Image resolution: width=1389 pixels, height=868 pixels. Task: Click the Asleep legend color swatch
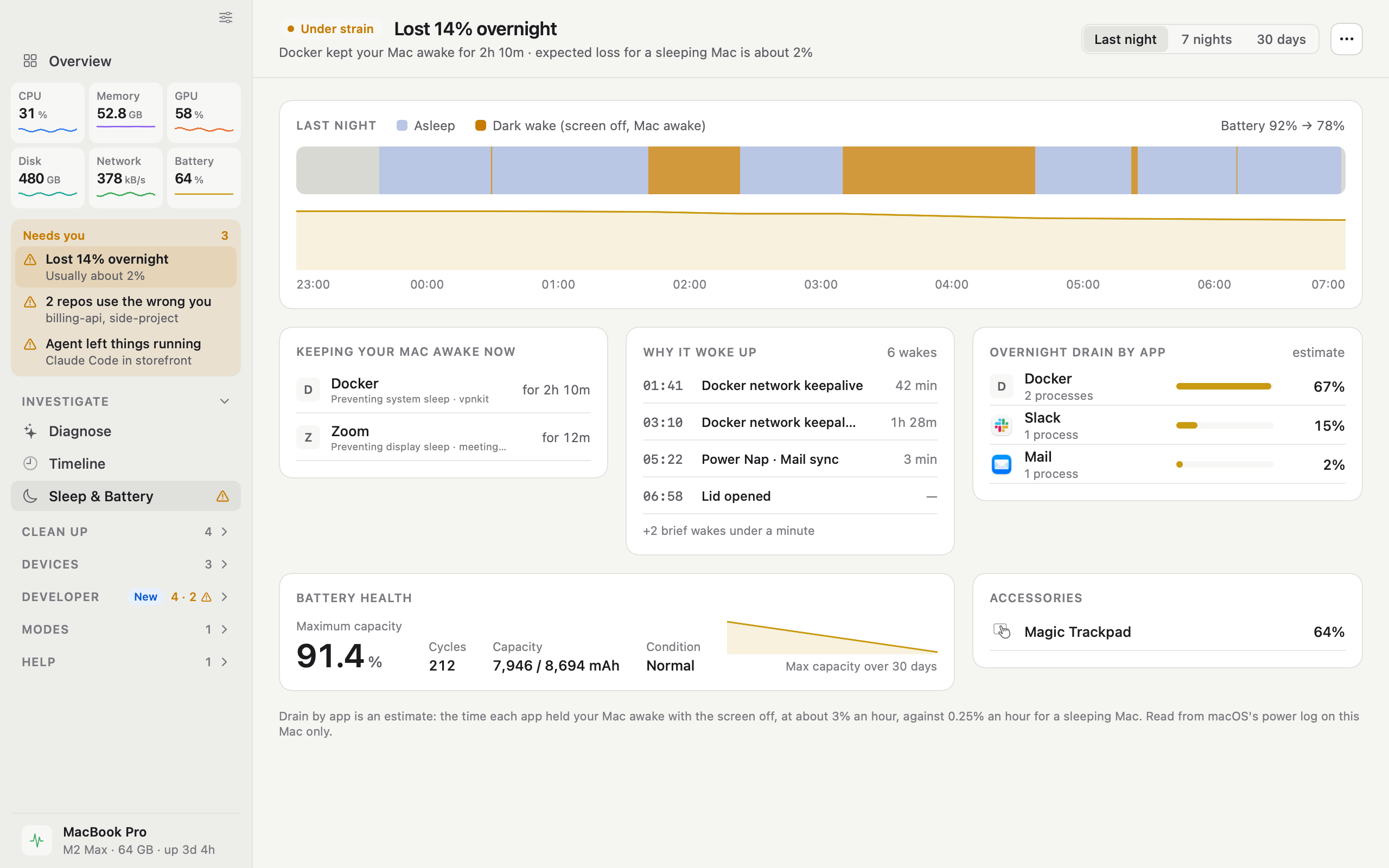pos(402,125)
